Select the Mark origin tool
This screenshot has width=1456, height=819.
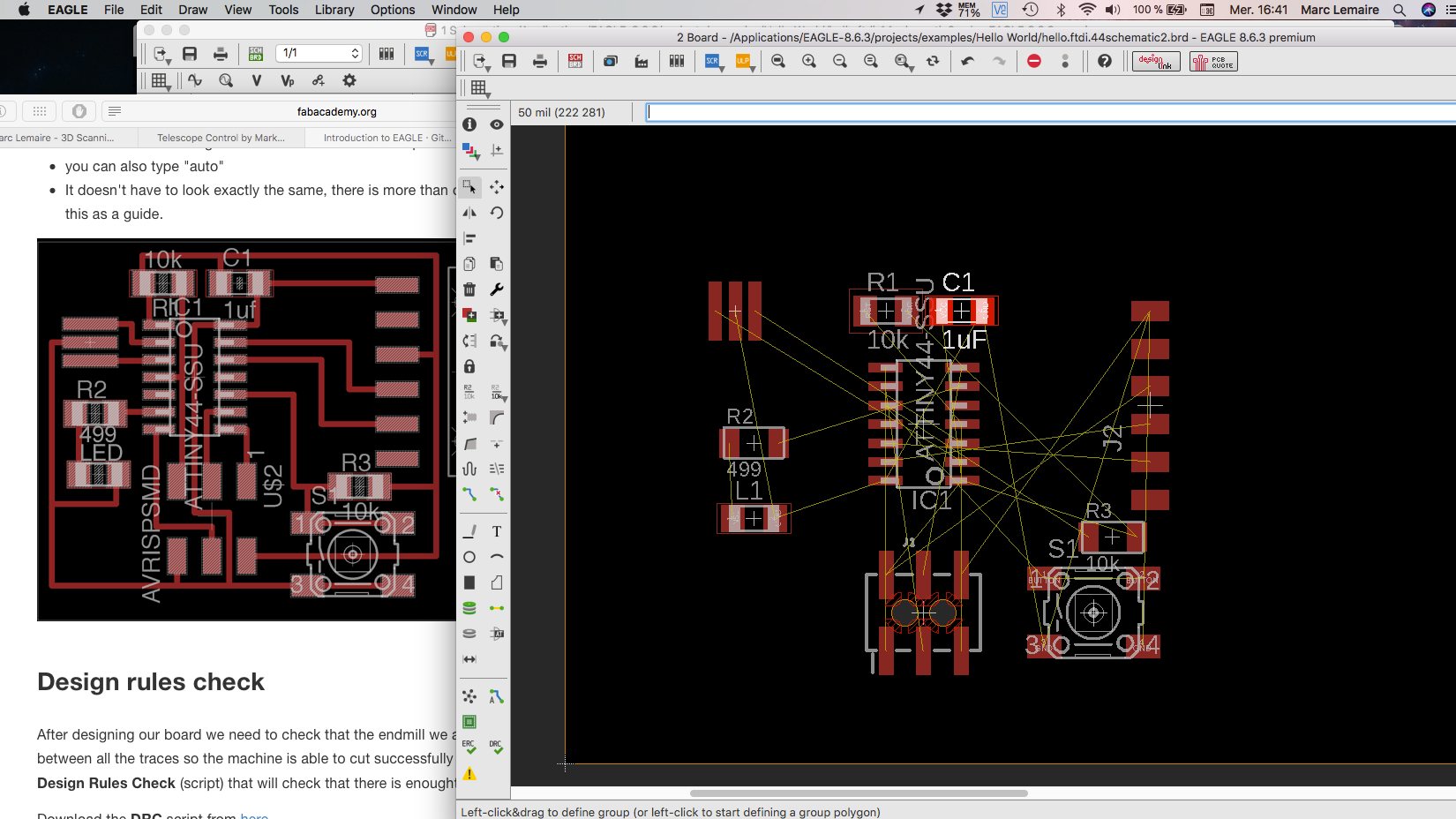pyautogui.click(x=497, y=151)
